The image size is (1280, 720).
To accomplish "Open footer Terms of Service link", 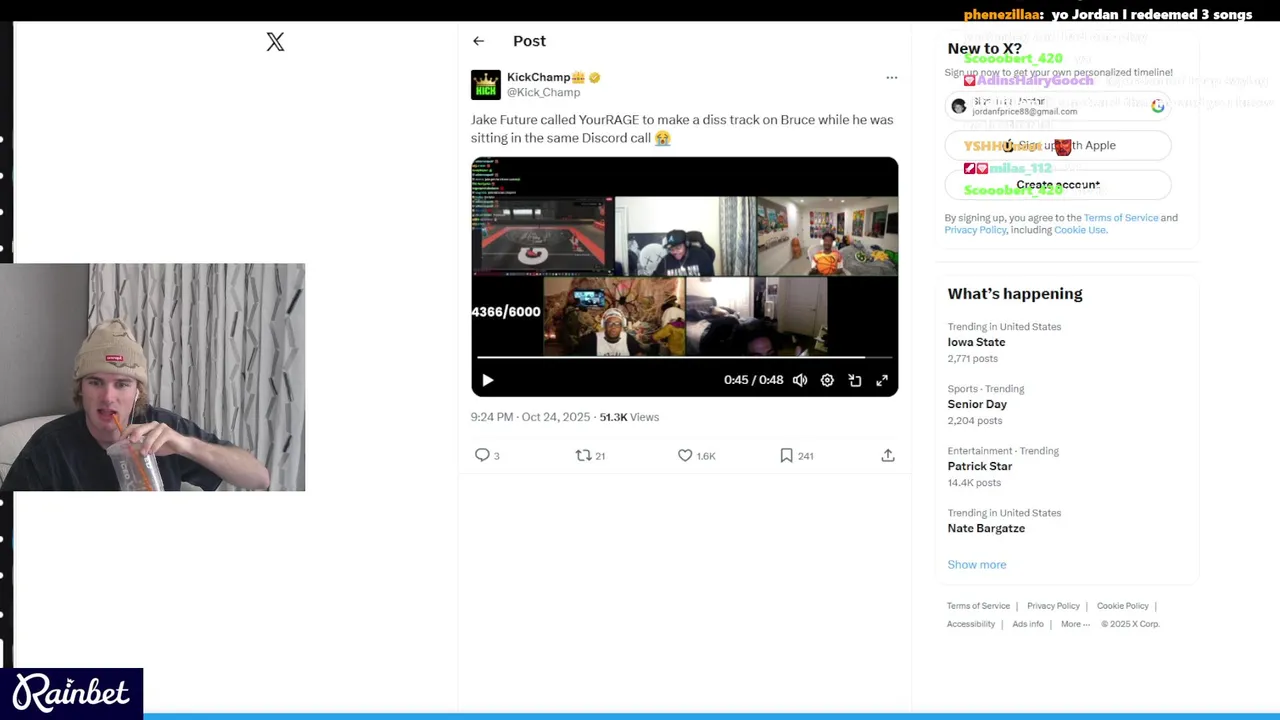I will [978, 606].
